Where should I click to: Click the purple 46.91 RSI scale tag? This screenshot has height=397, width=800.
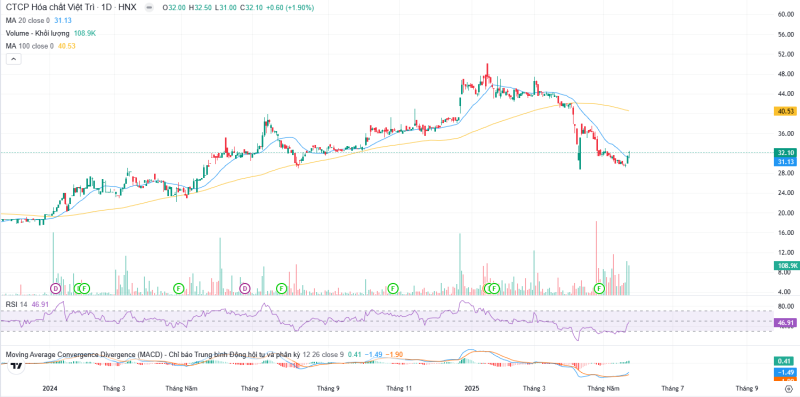785,323
